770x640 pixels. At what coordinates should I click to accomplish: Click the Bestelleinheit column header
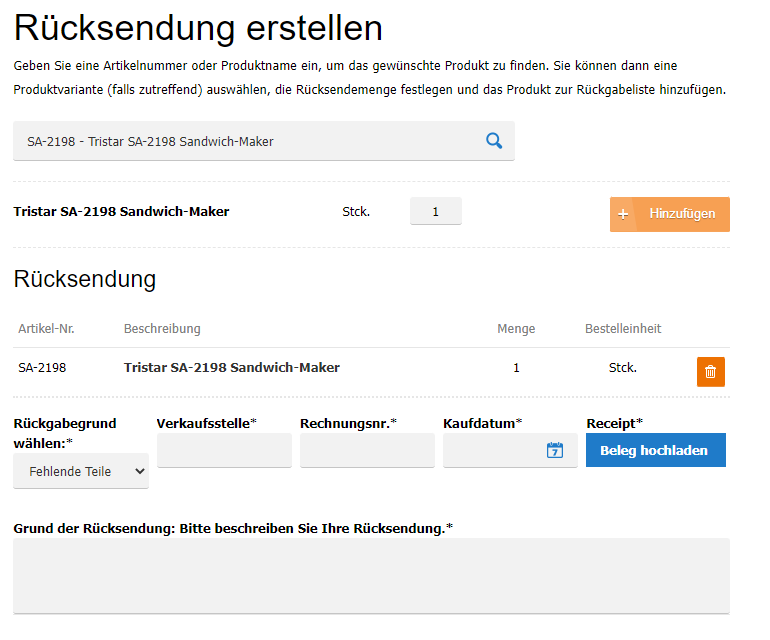point(623,329)
